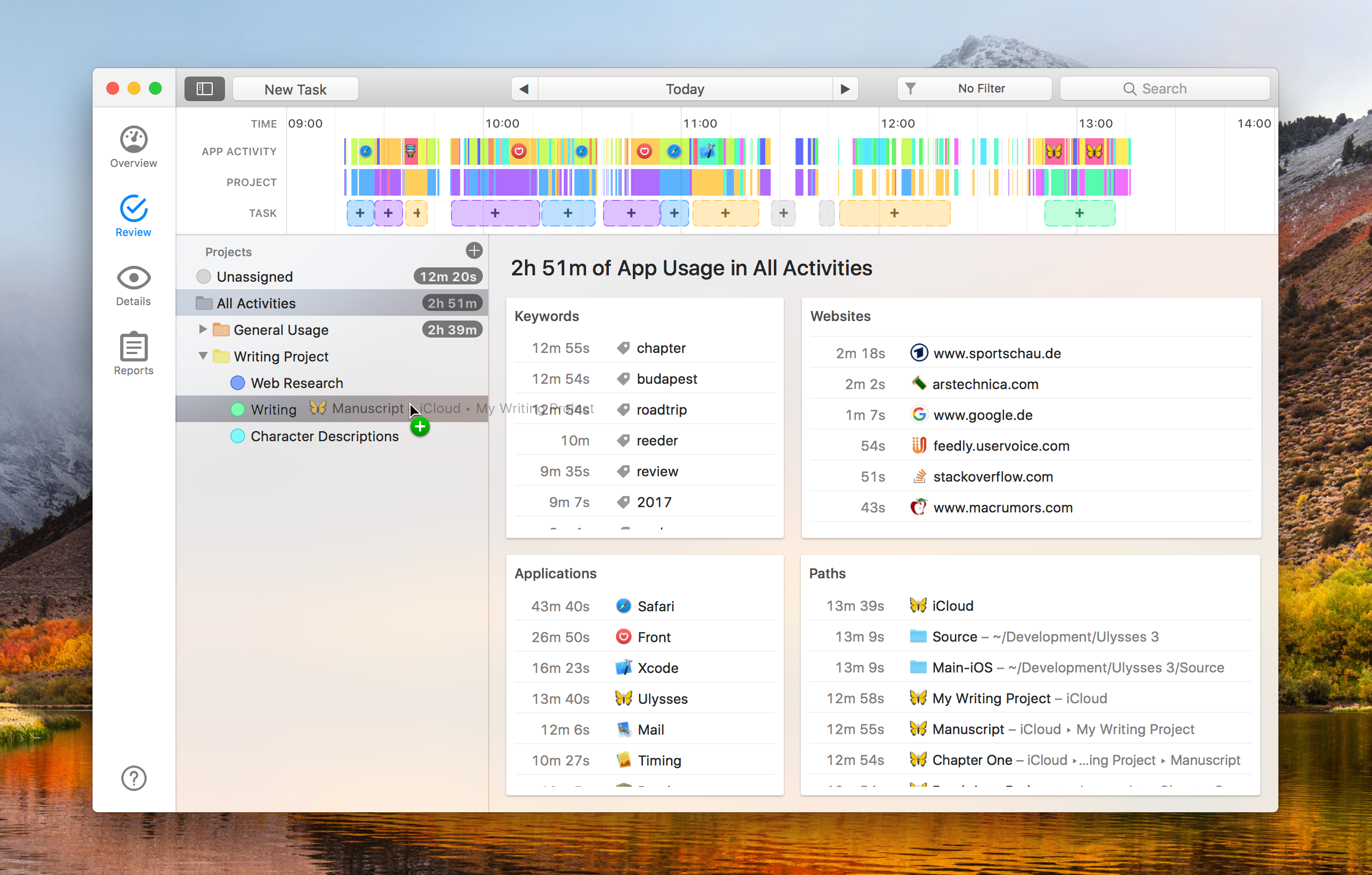
Task: Open the Details eye icon section
Action: pyautogui.click(x=133, y=285)
